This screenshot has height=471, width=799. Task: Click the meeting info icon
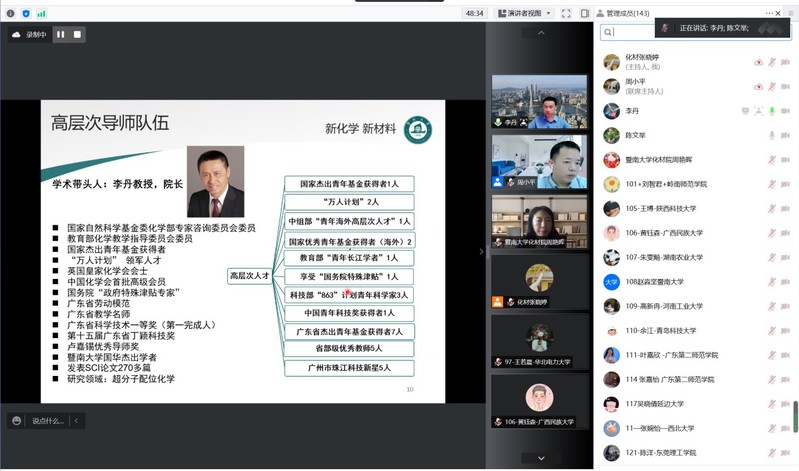10,13
